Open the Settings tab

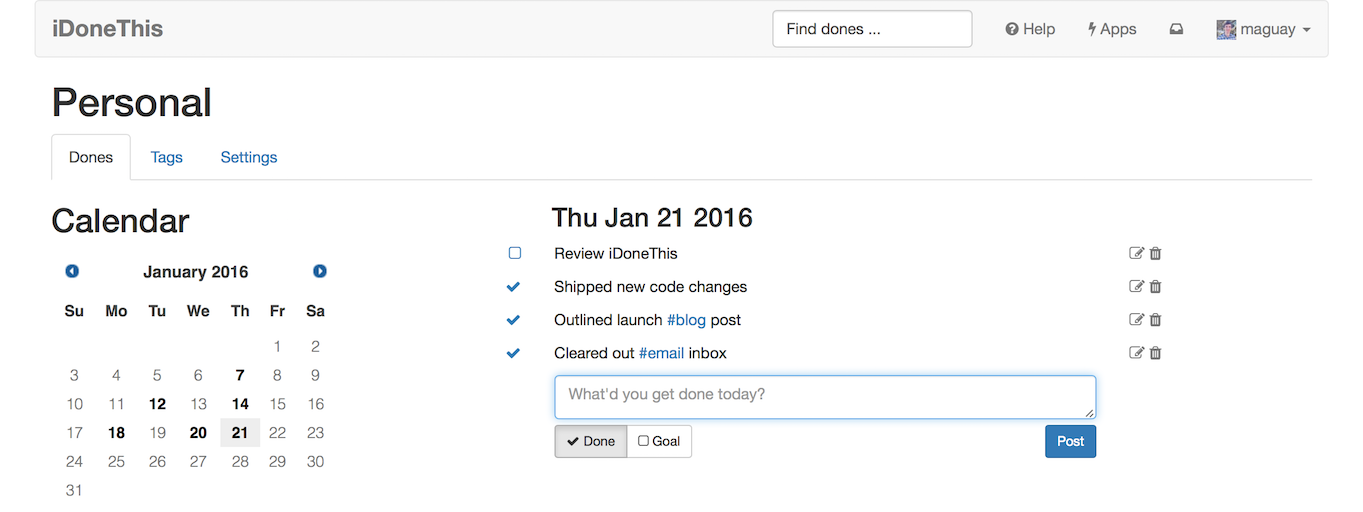point(249,157)
